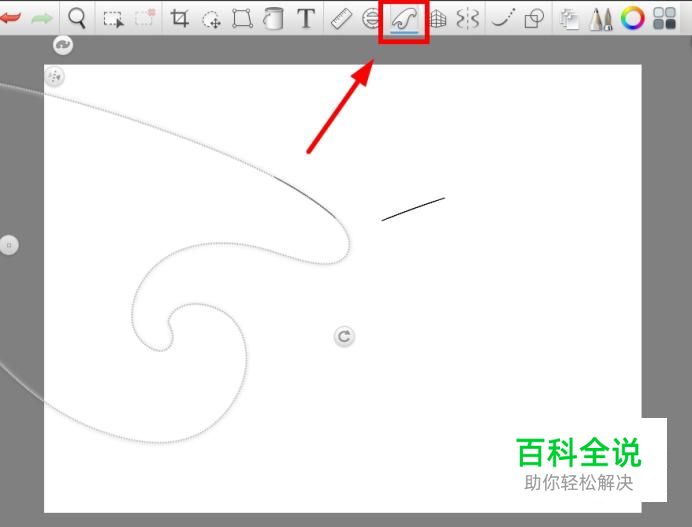Turn on Symmetry drawing
This screenshot has width=692, height=527.
467,19
